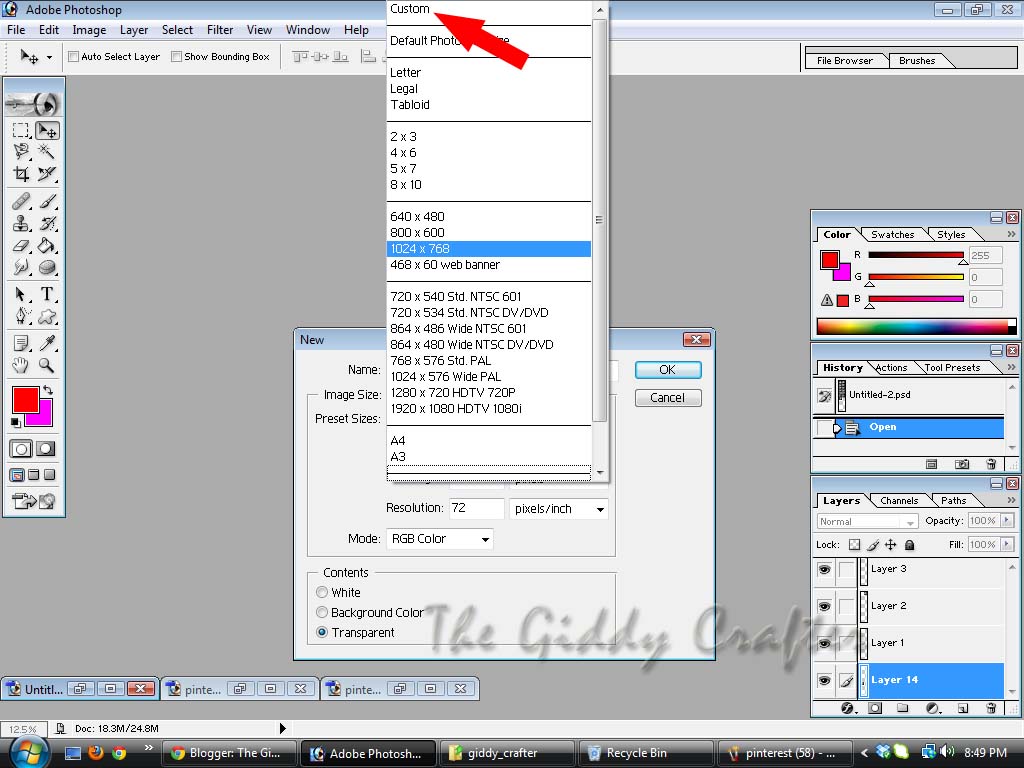This screenshot has height=768, width=1024.
Task: Select the Smudge tool
Action: tap(21, 267)
